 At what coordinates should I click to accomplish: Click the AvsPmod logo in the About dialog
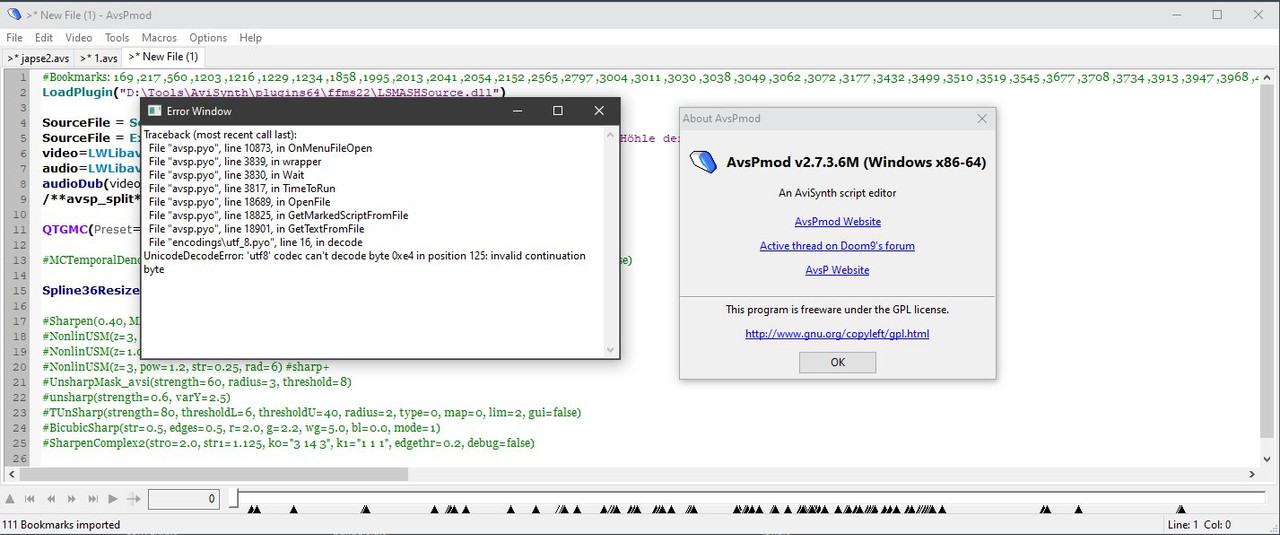(x=704, y=162)
